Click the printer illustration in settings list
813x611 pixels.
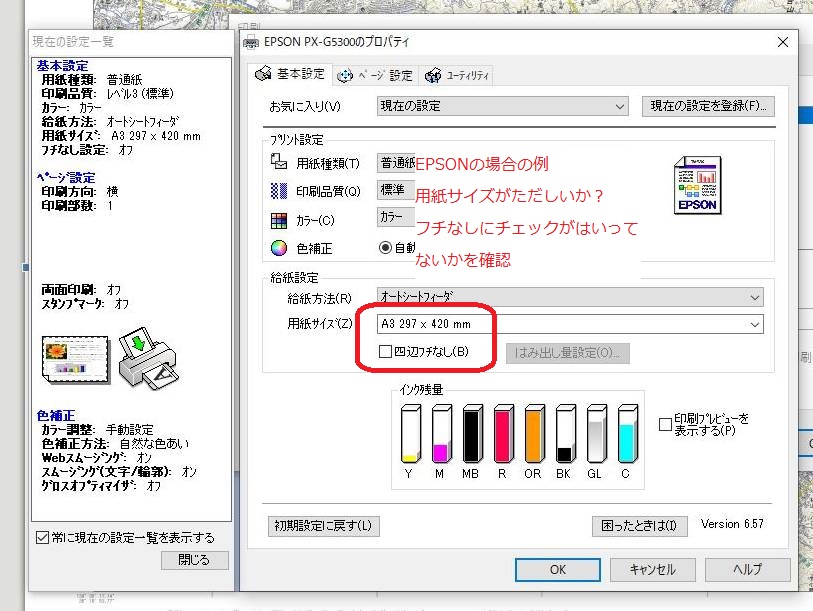coord(143,357)
